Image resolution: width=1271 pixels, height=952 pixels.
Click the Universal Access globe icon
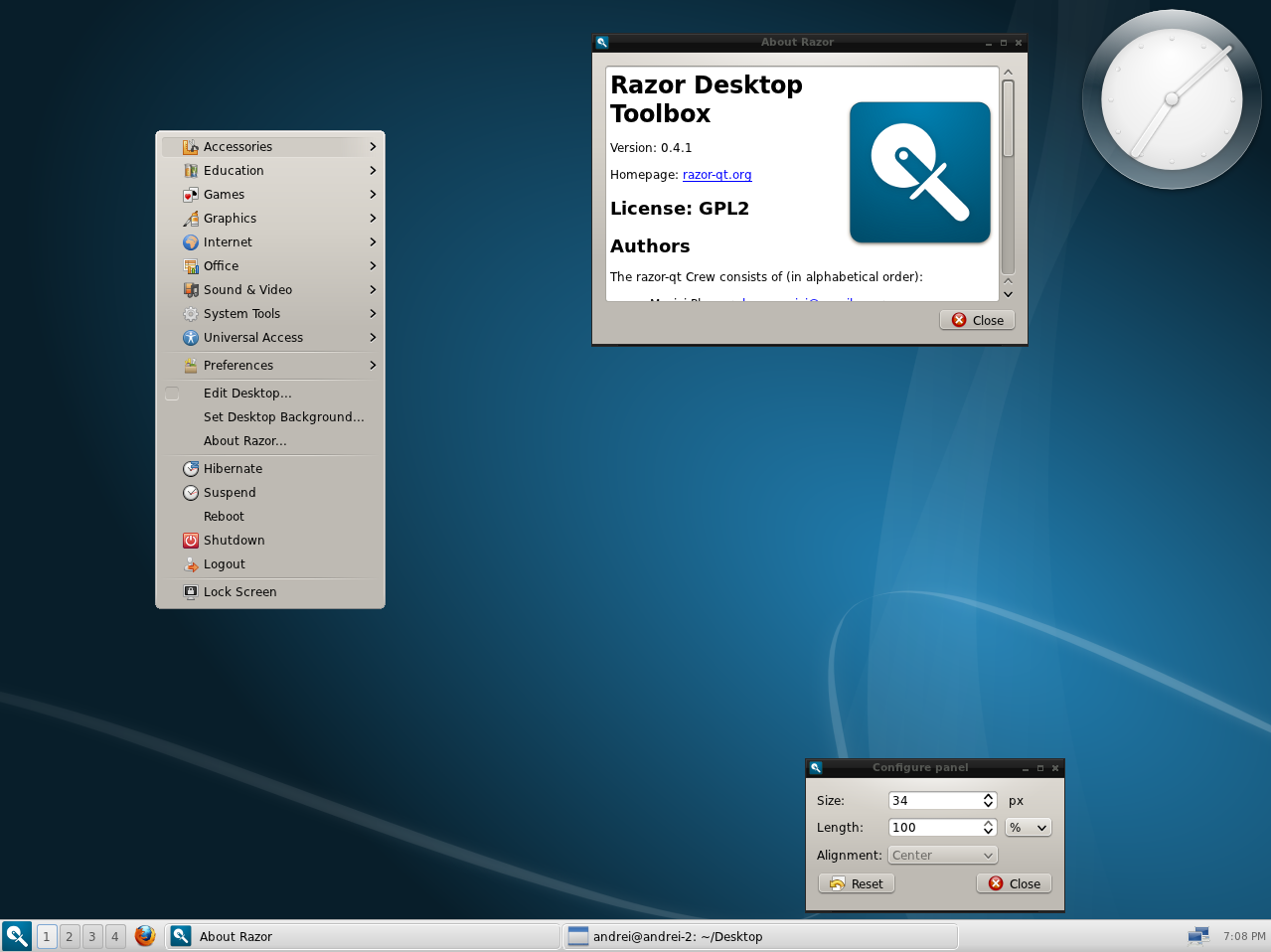[x=190, y=337]
